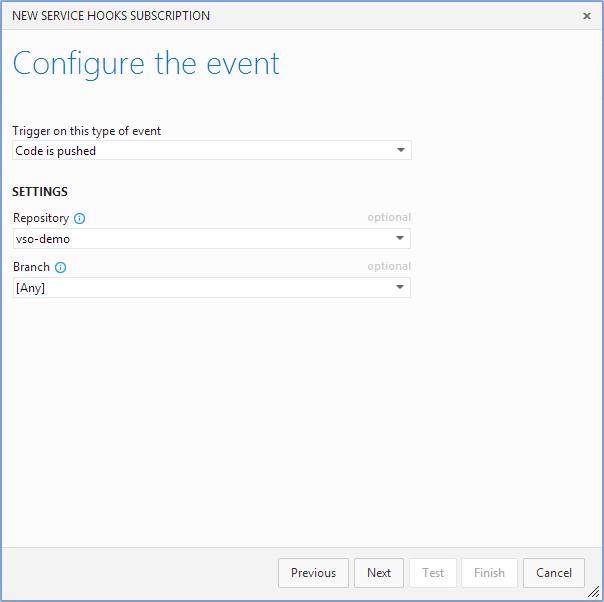Close the New Service Hooks Subscription dialog
Viewport: 604px width, 602px height.
tap(587, 16)
